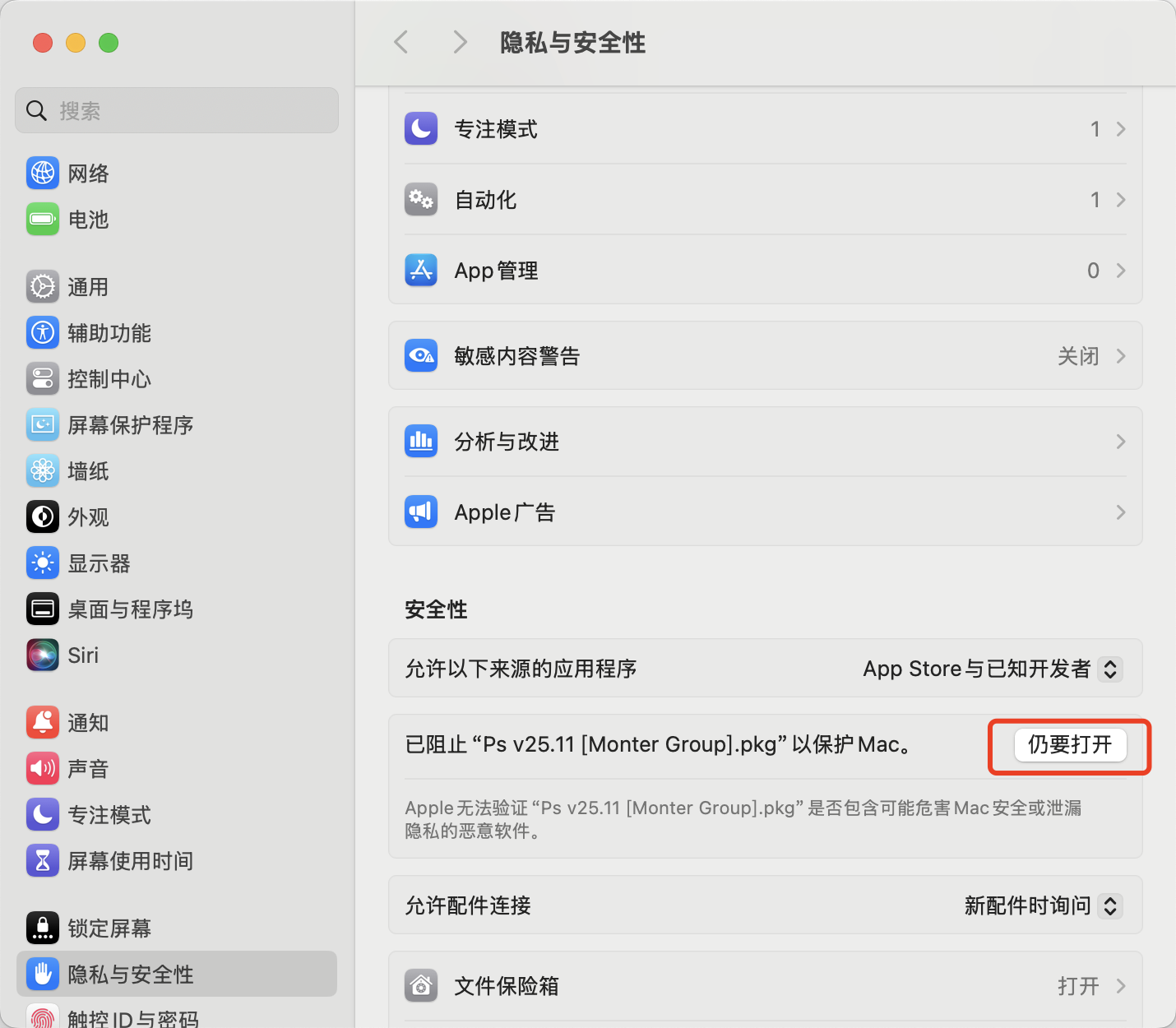1176x1028 pixels.
Task: Click the 安全性 section heading
Action: pos(437,609)
